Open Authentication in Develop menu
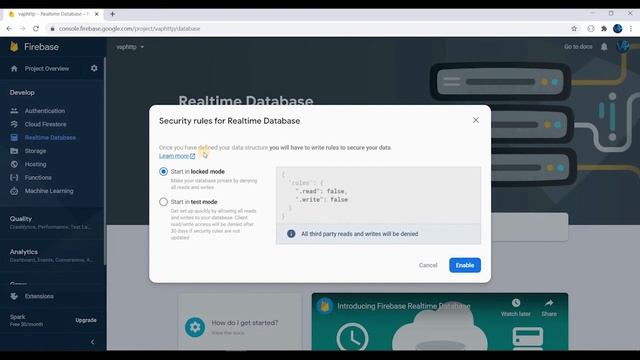The image size is (640, 360). (x=45, y=111)
